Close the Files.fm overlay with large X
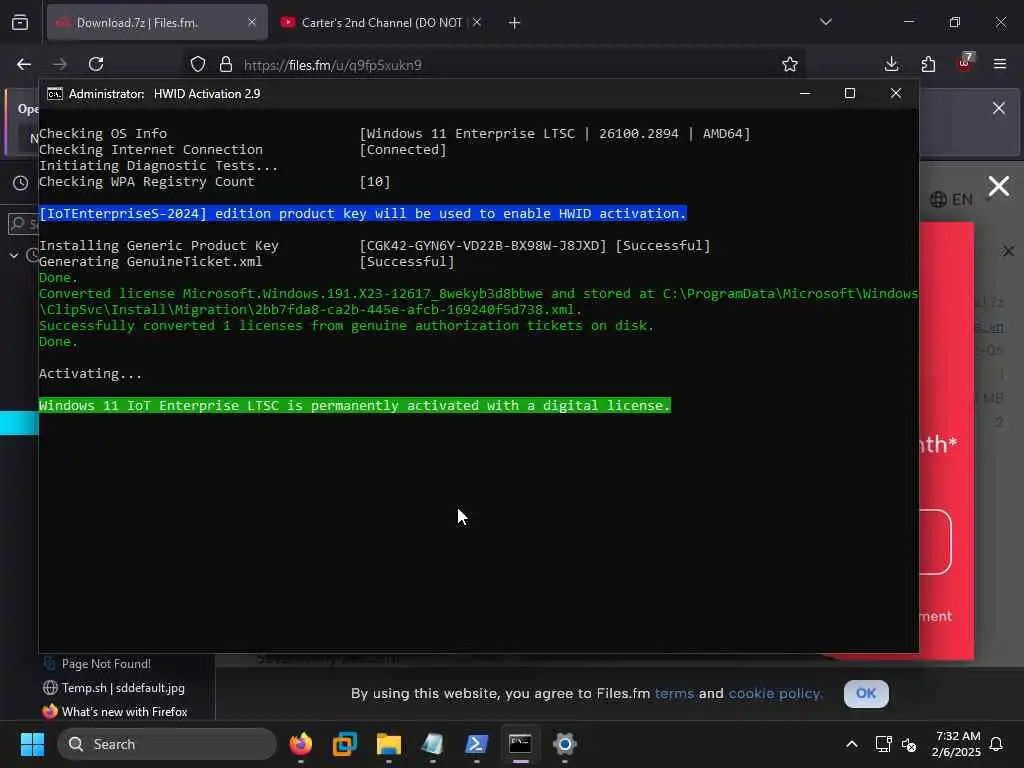This screenshot has height=768, width=1024. pos(999,187)
